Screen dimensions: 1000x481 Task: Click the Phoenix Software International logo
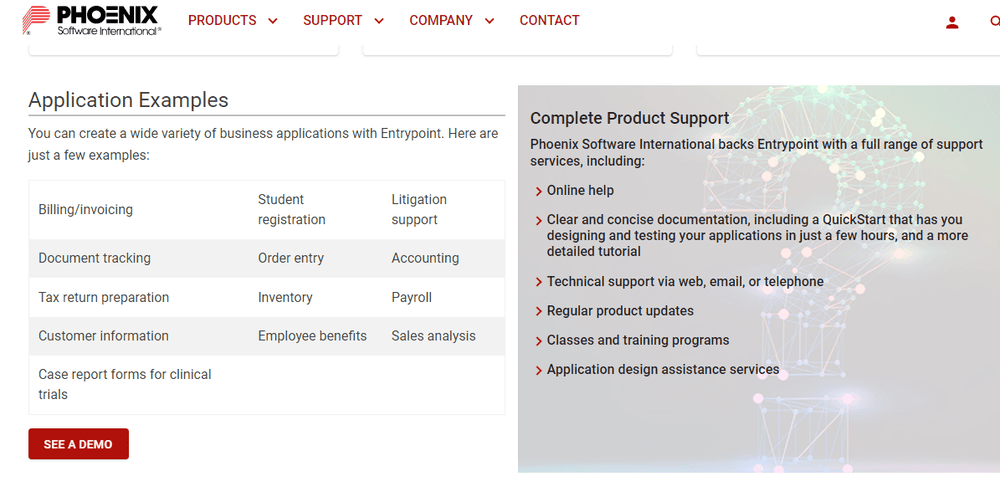(x=91, y=20)
